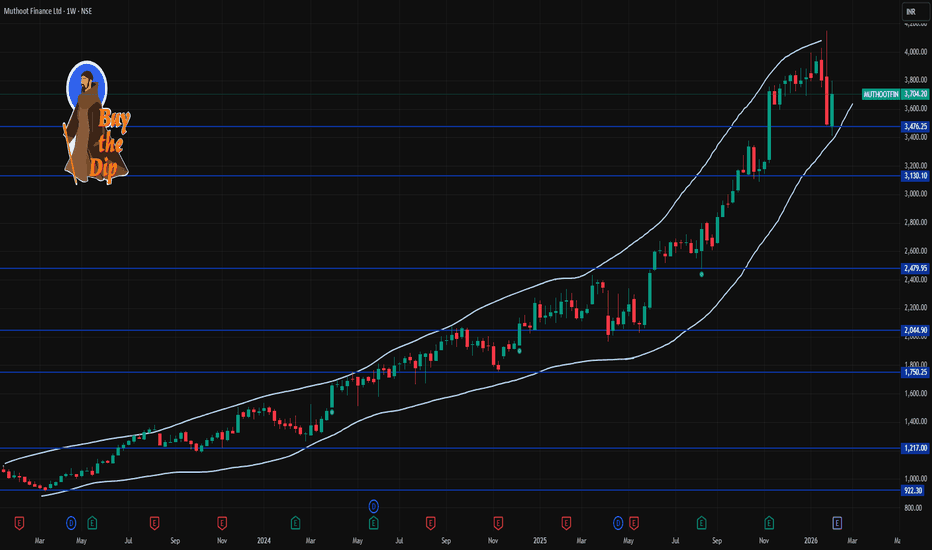The height and width of the screenshot is (550, 932).
Task: Click the 800.00 price axis value
Action: [913, 508]
